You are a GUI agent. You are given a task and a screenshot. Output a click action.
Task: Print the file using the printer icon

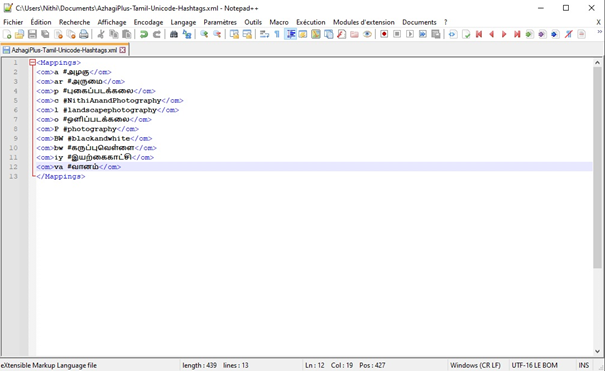tap(84, 34)
